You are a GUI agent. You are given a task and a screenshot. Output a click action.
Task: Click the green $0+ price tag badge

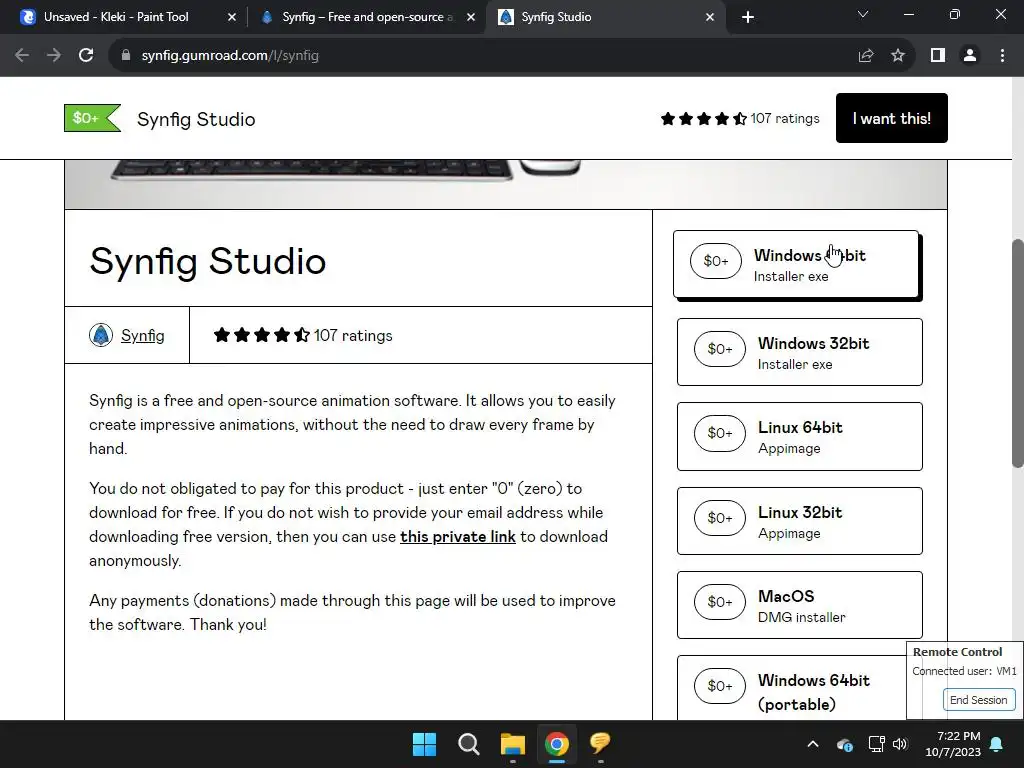[92, 118]
